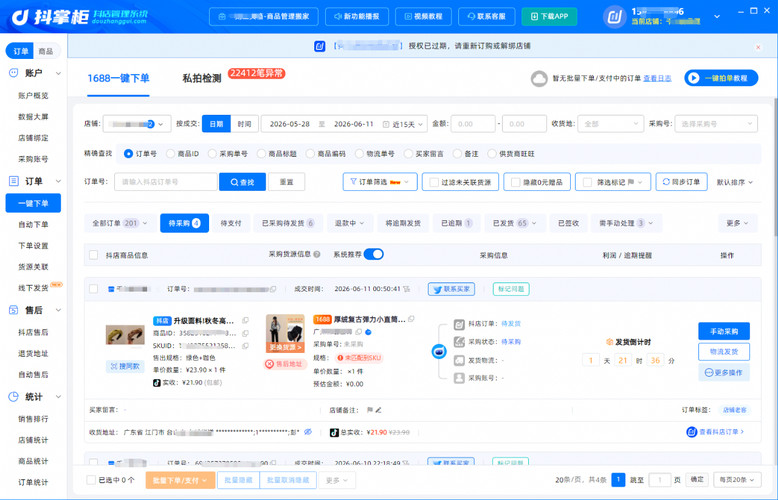The image size is (778, 500).
Task: Open the 店铺 selector dropdown
Action: [137, 124]
